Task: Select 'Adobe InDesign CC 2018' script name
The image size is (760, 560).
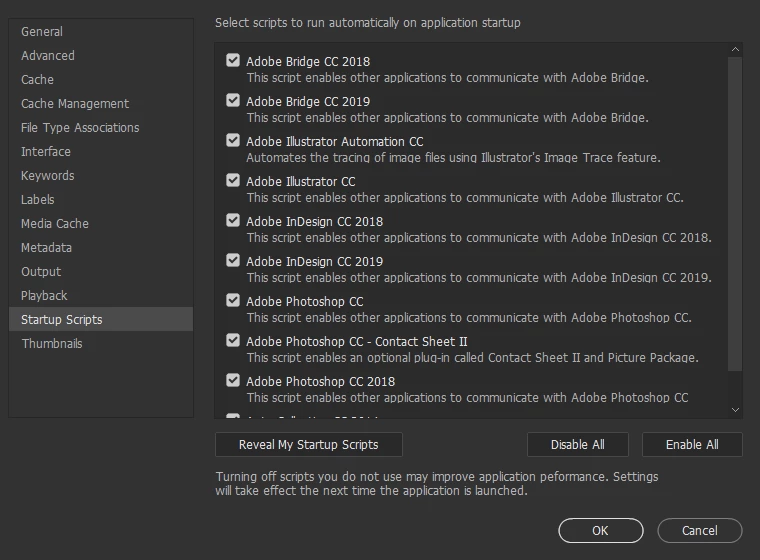Action: [x=315, y=222]
